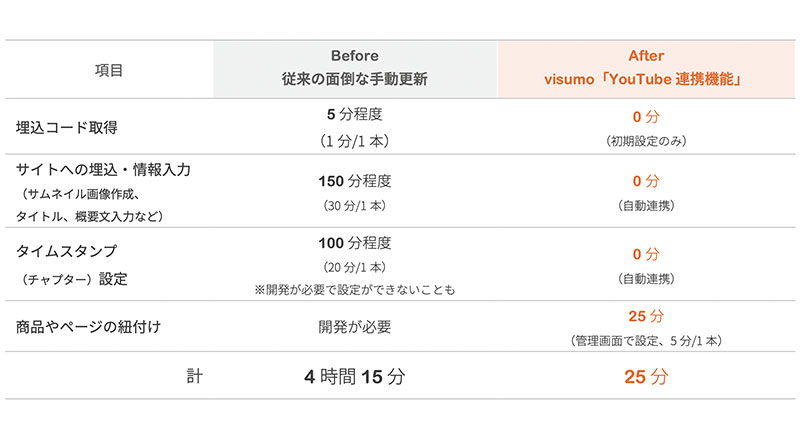800x438 pixels.
Task: Click the After visumo「YouTube連携機能」header
Action: tap(647, 68)
